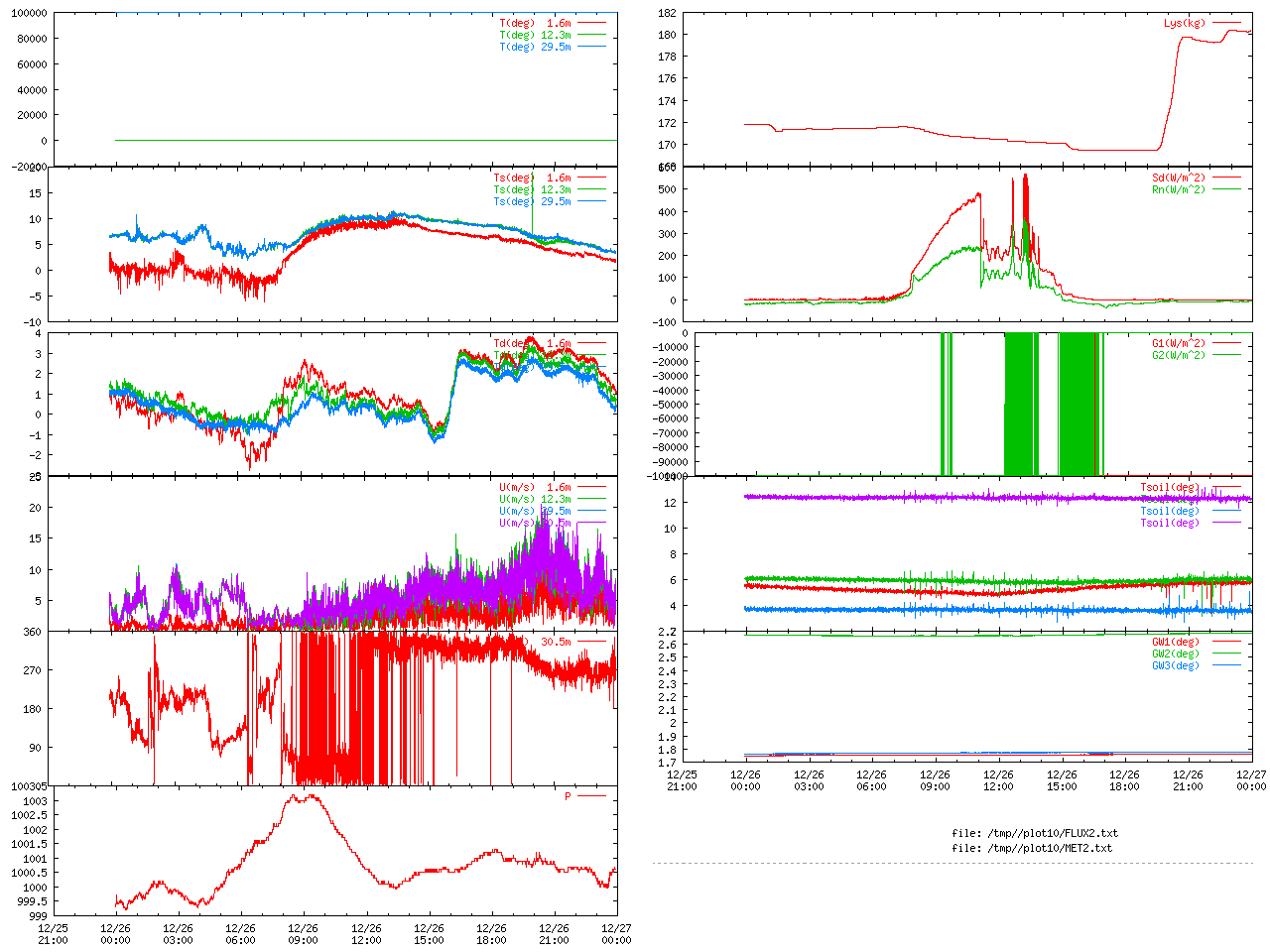
Task: Select the 'Lys(kg)' legend label
Action: click(1185, 23)
